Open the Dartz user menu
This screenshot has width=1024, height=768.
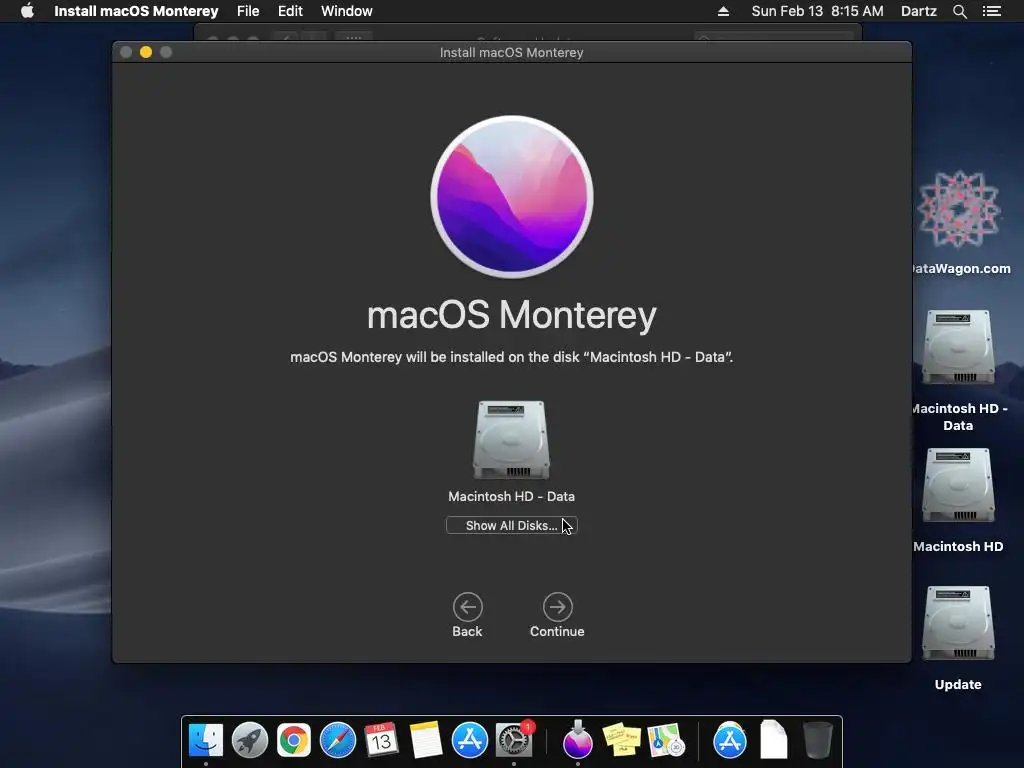tap(918, 11)
